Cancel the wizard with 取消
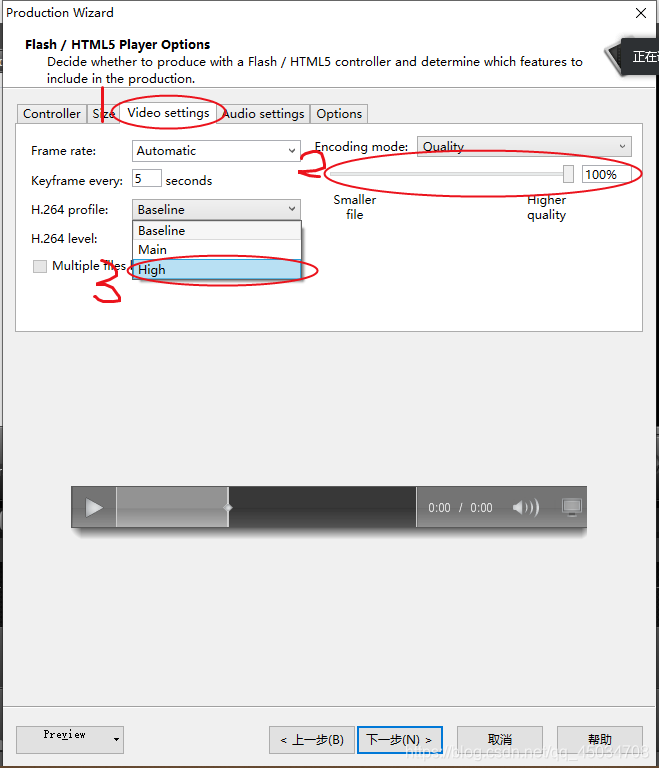The width and height of the screenshot is (659, 771). click(500, 740)
